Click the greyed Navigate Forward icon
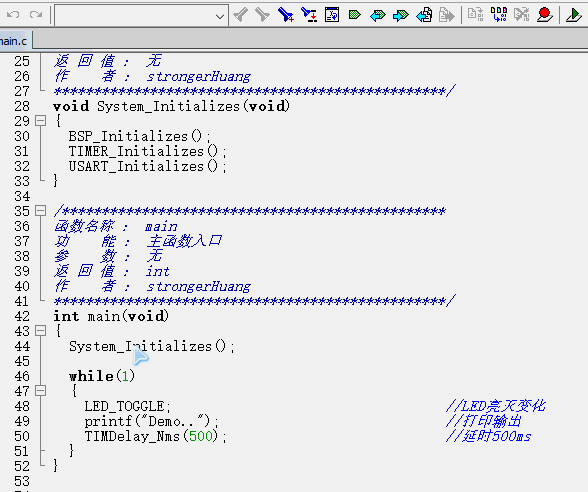This screenshot has height=492, width=588. [447, 15]
